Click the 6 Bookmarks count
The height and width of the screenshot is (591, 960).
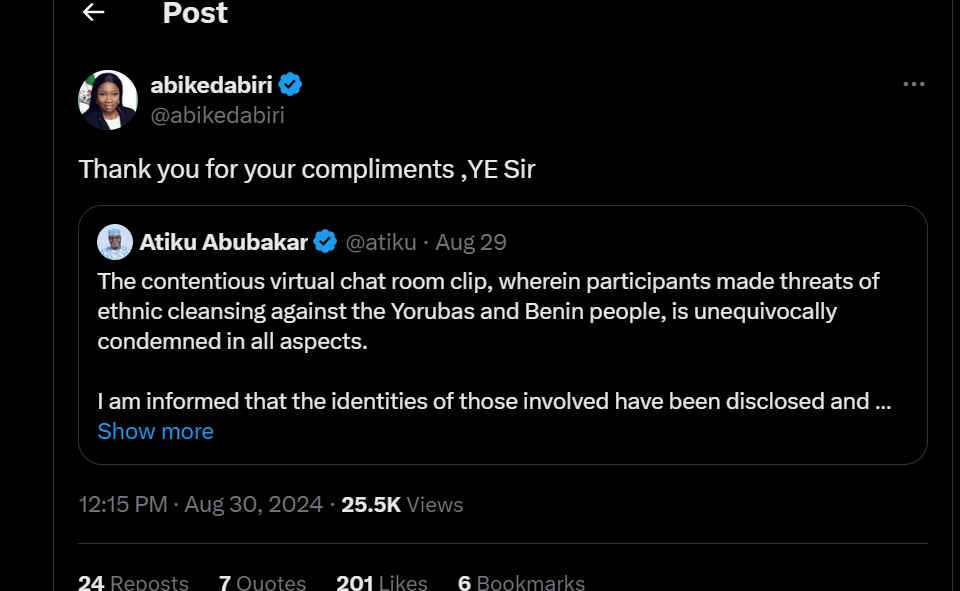click(x=521, y=582)
